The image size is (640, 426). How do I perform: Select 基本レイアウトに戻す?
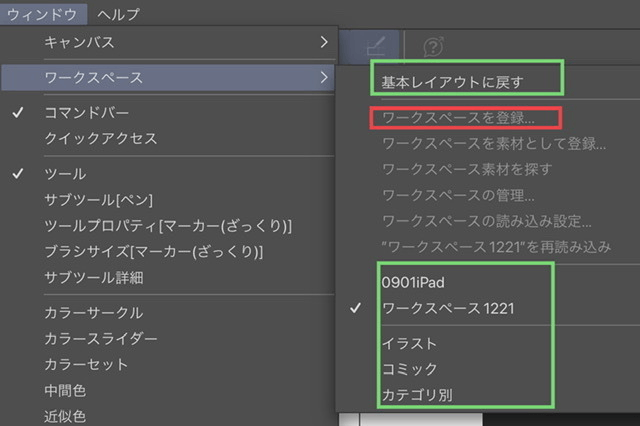[452, 82]
